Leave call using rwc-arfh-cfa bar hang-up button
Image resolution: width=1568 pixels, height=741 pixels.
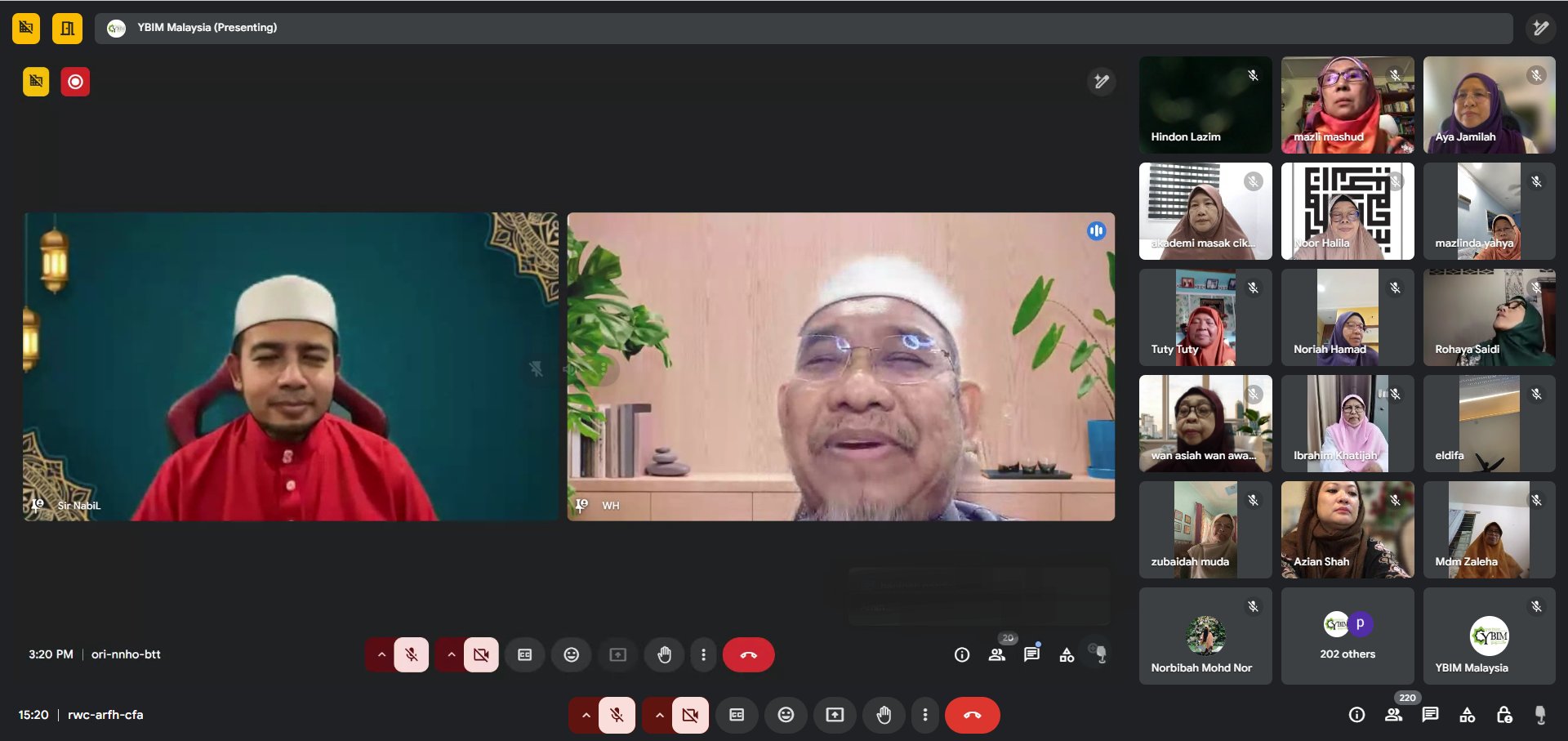coord(972,715)
